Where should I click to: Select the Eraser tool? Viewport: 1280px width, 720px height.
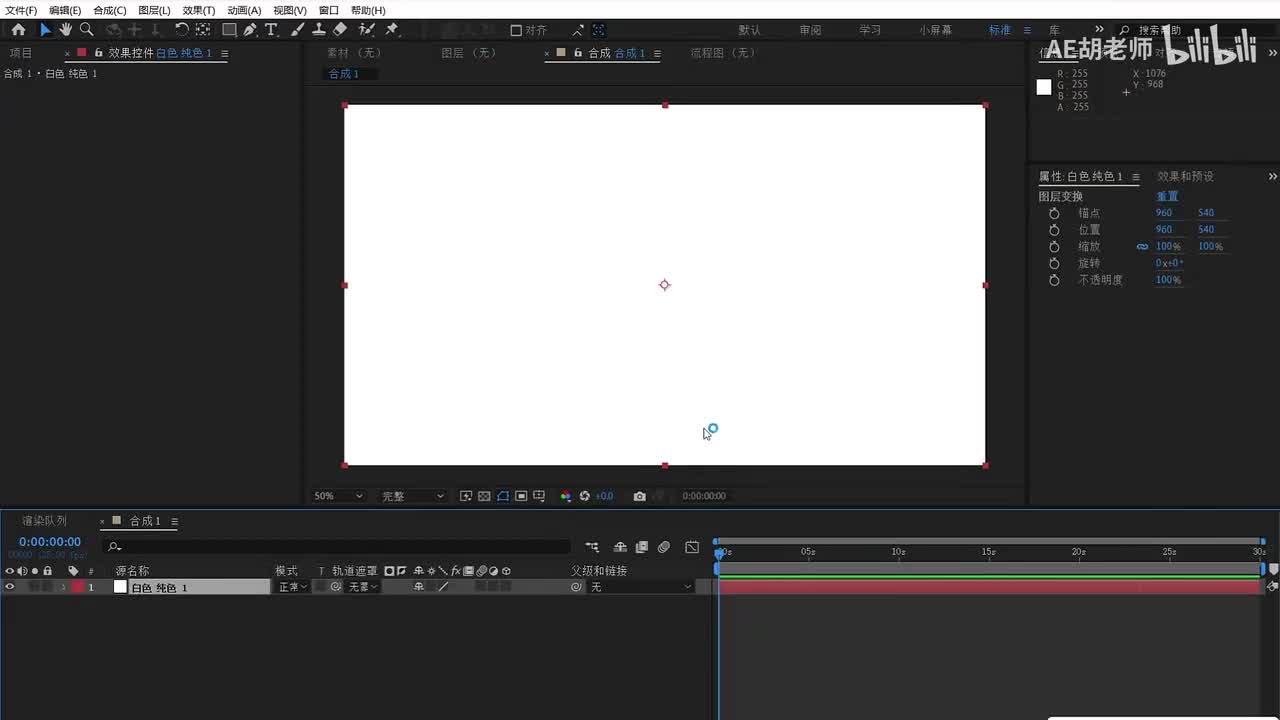tap(340, 30)
